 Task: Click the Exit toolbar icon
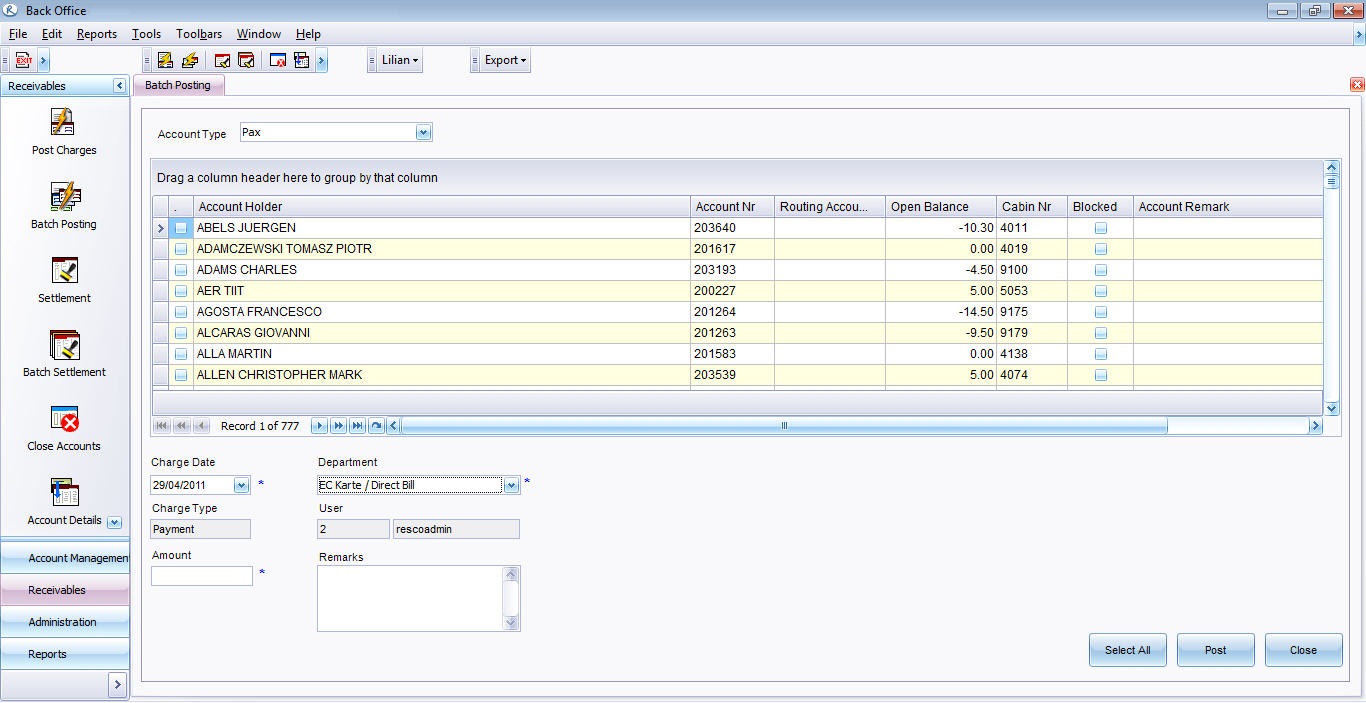(24, 60)
